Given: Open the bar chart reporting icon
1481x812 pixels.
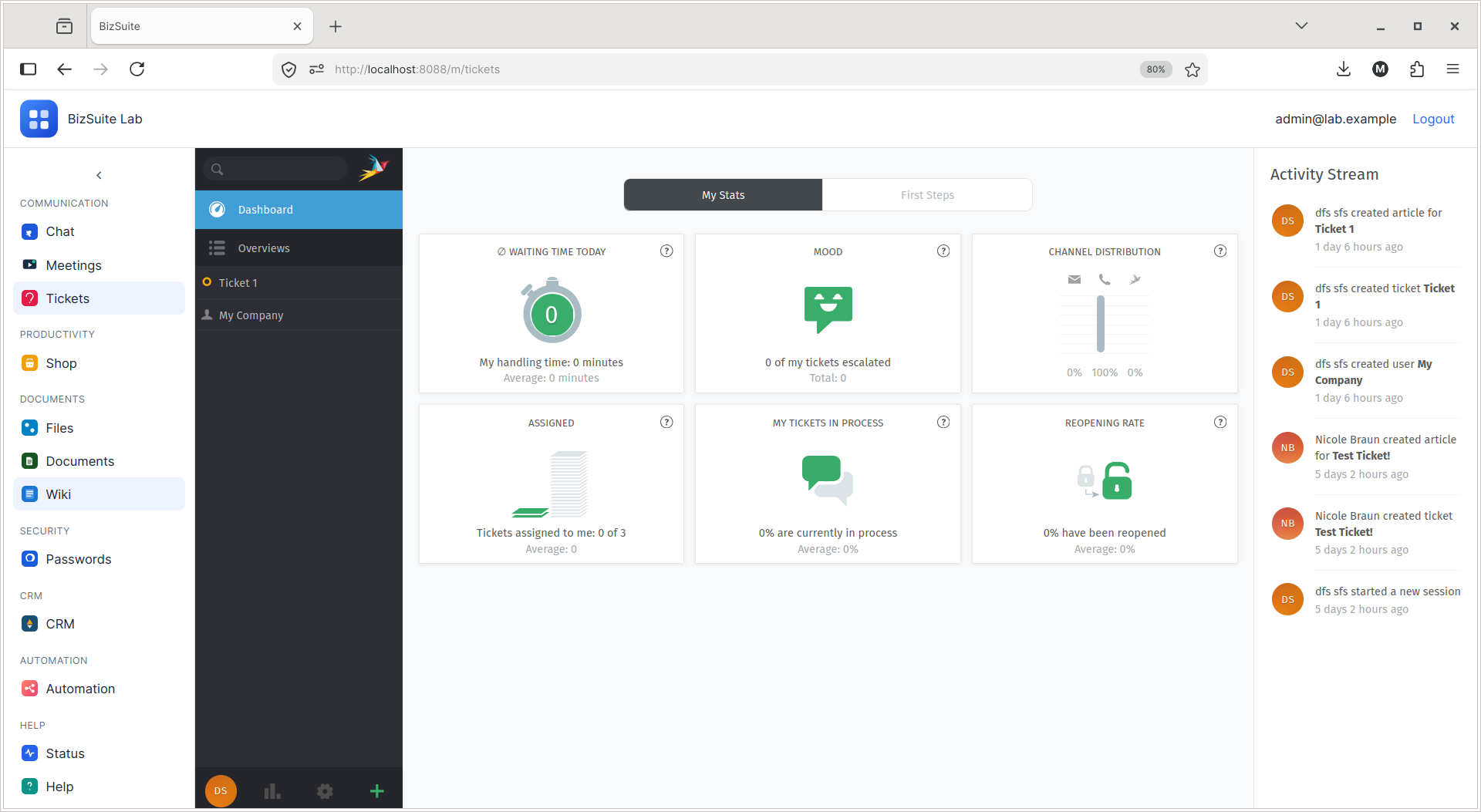Looking at the screenshot, I should pos(272,790).
